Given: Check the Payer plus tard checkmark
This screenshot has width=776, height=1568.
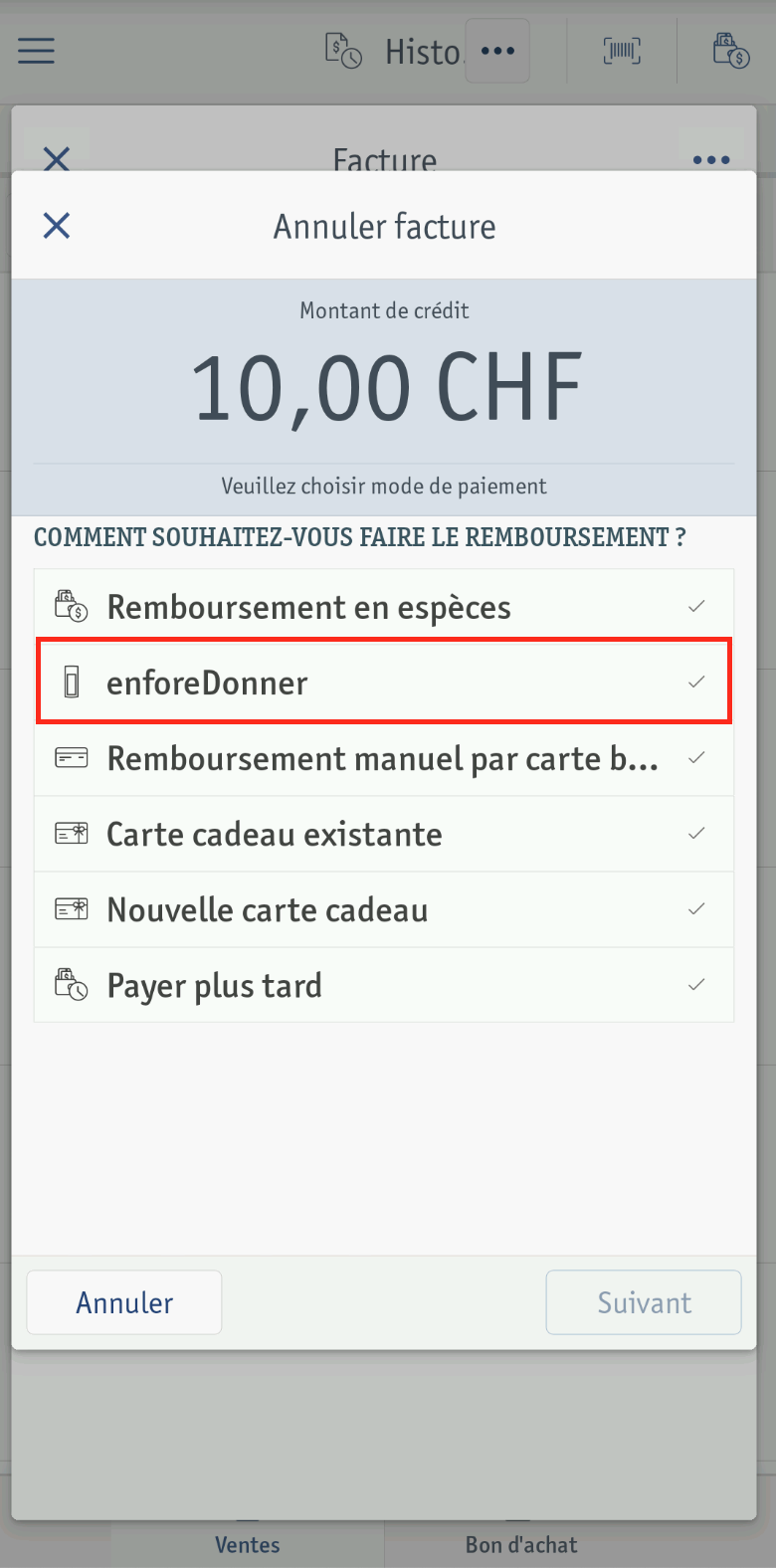Looking at the screenshot, I should [x=696, y=984].
